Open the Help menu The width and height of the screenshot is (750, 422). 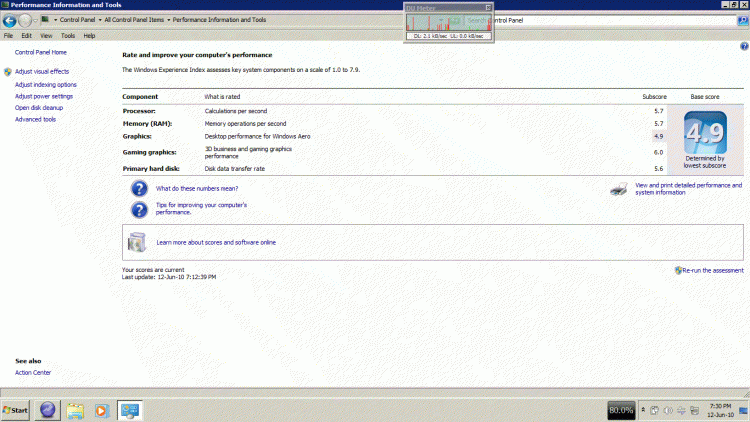pos(89,36)
